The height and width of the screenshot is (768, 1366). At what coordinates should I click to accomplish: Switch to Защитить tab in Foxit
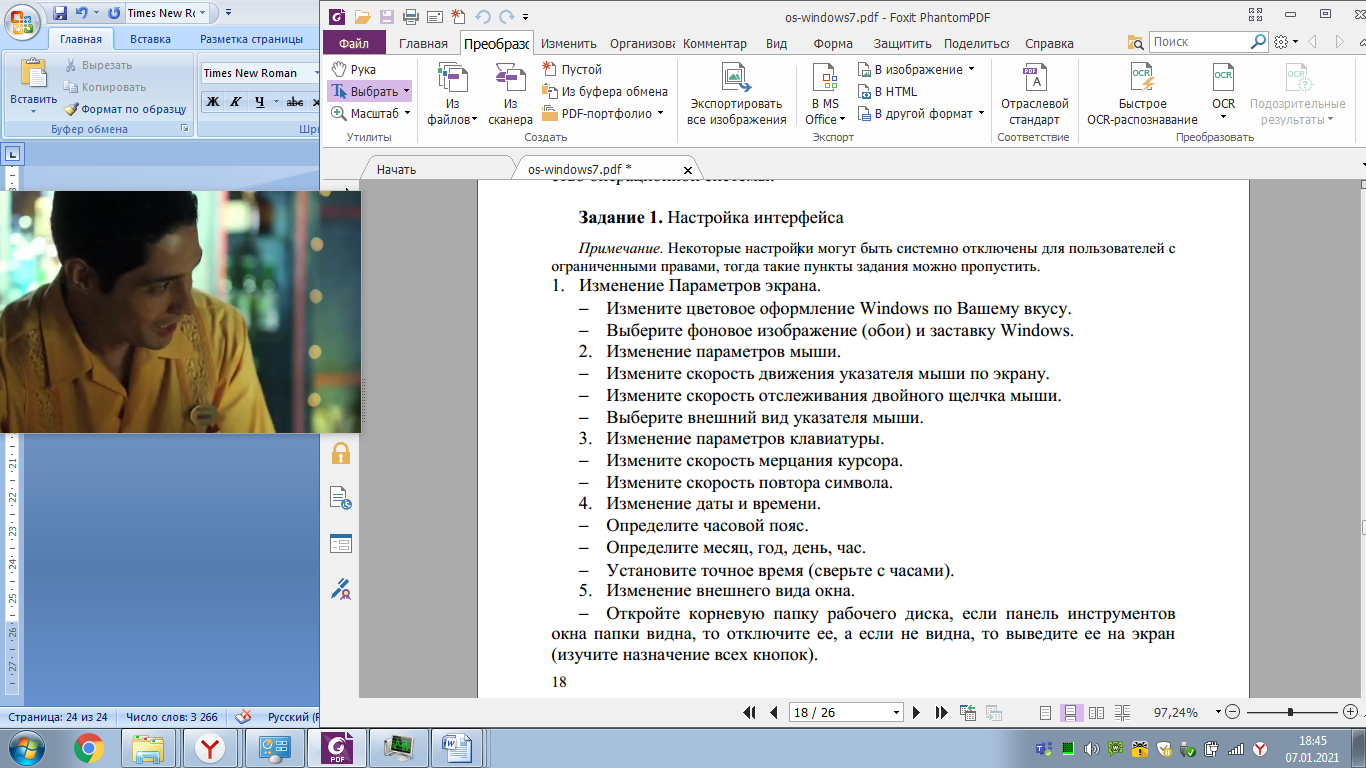902,43
